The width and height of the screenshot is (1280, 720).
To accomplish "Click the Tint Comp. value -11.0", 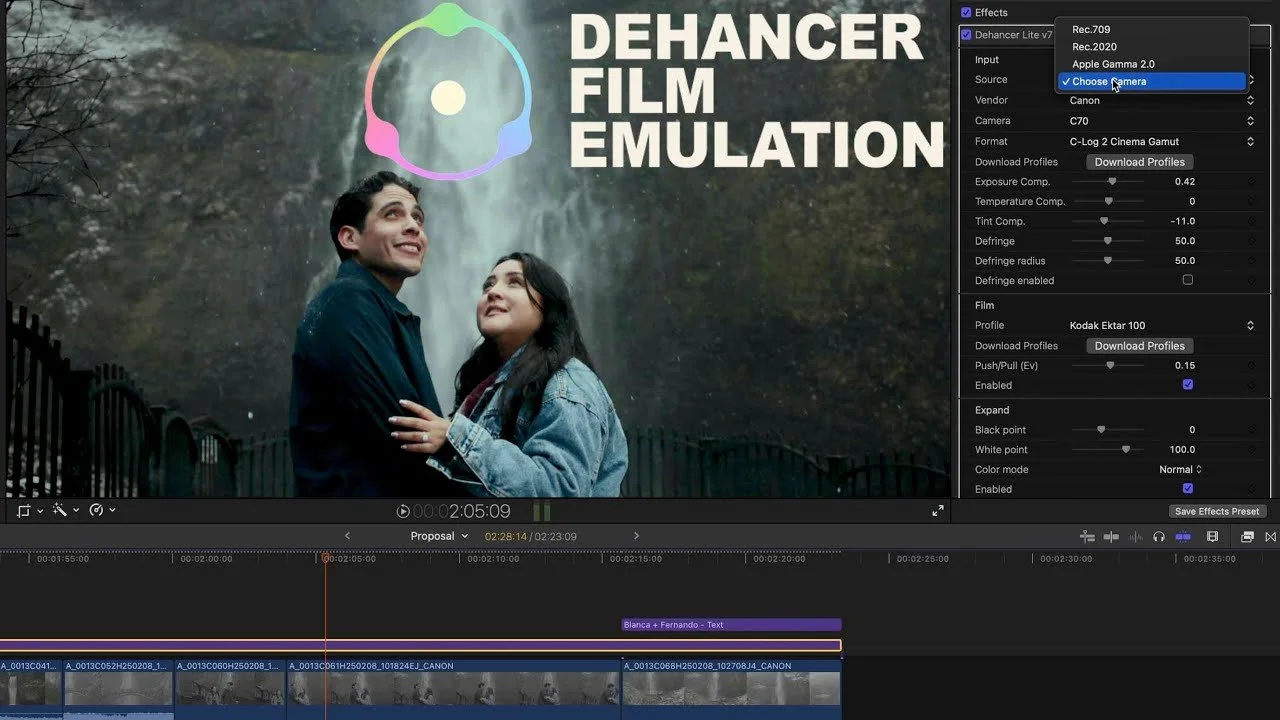I will click(x=1182, y=221).
